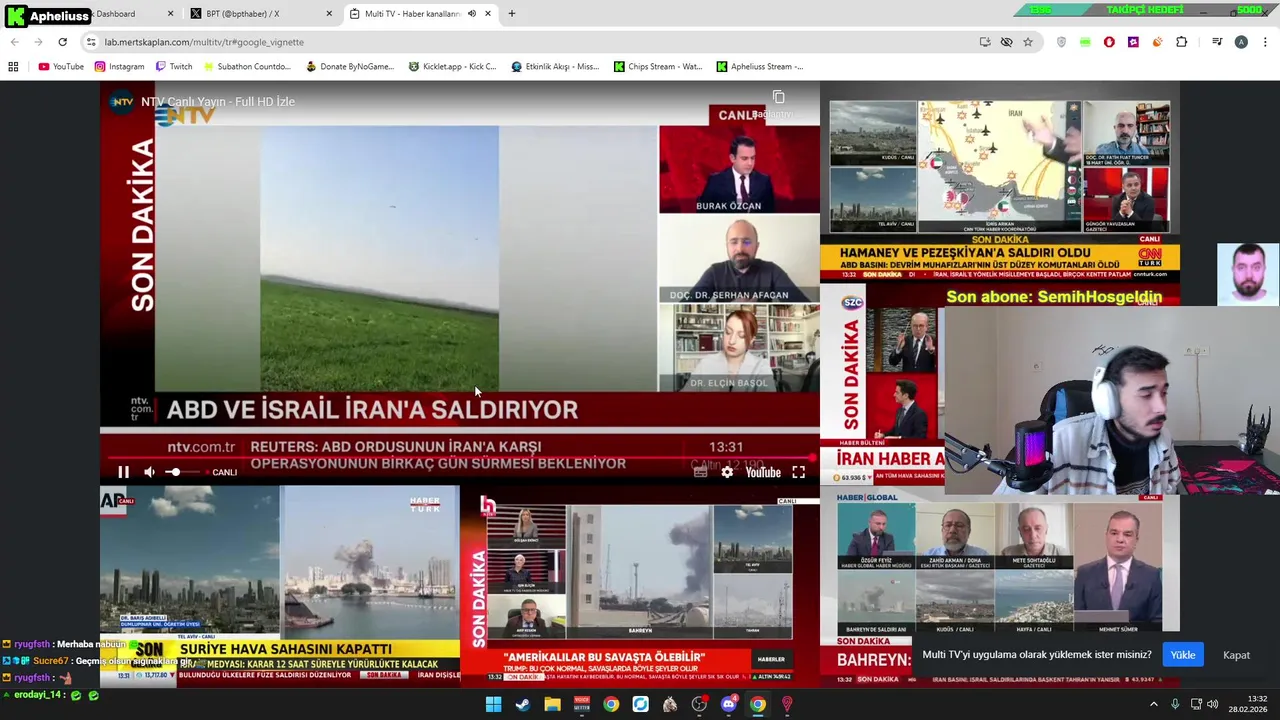Select the CNN Türk stream tile
The width and height of the screenshot is (1280, 720).
pos(1000,182)
